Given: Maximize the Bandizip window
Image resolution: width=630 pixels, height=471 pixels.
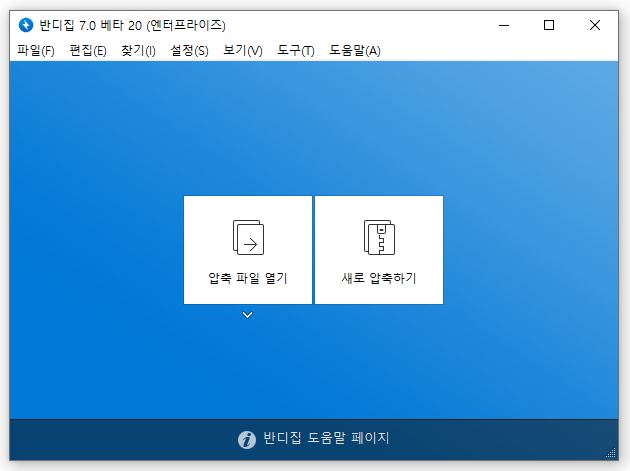Looking at the screenshot, I should coord(549,25).
